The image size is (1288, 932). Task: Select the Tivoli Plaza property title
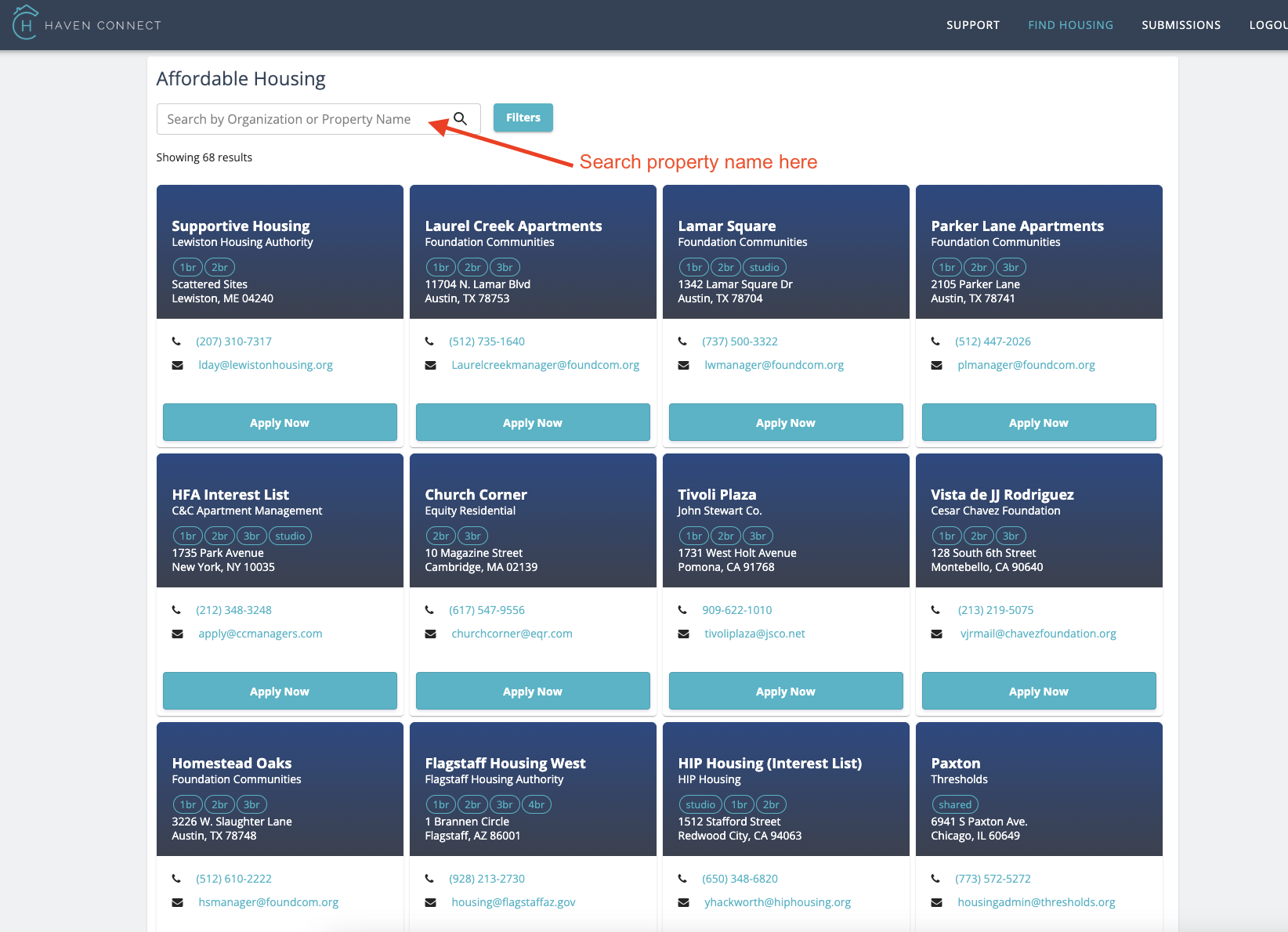717,494
